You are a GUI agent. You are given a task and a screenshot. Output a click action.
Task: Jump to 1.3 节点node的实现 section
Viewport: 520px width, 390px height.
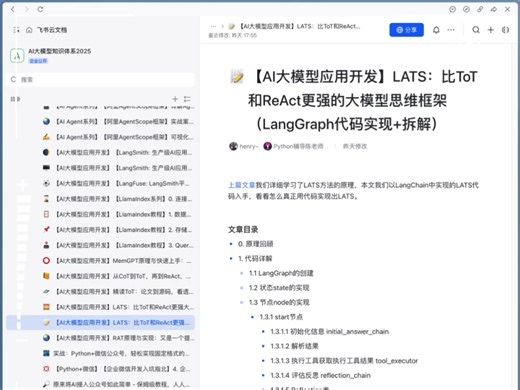[279, 302]
